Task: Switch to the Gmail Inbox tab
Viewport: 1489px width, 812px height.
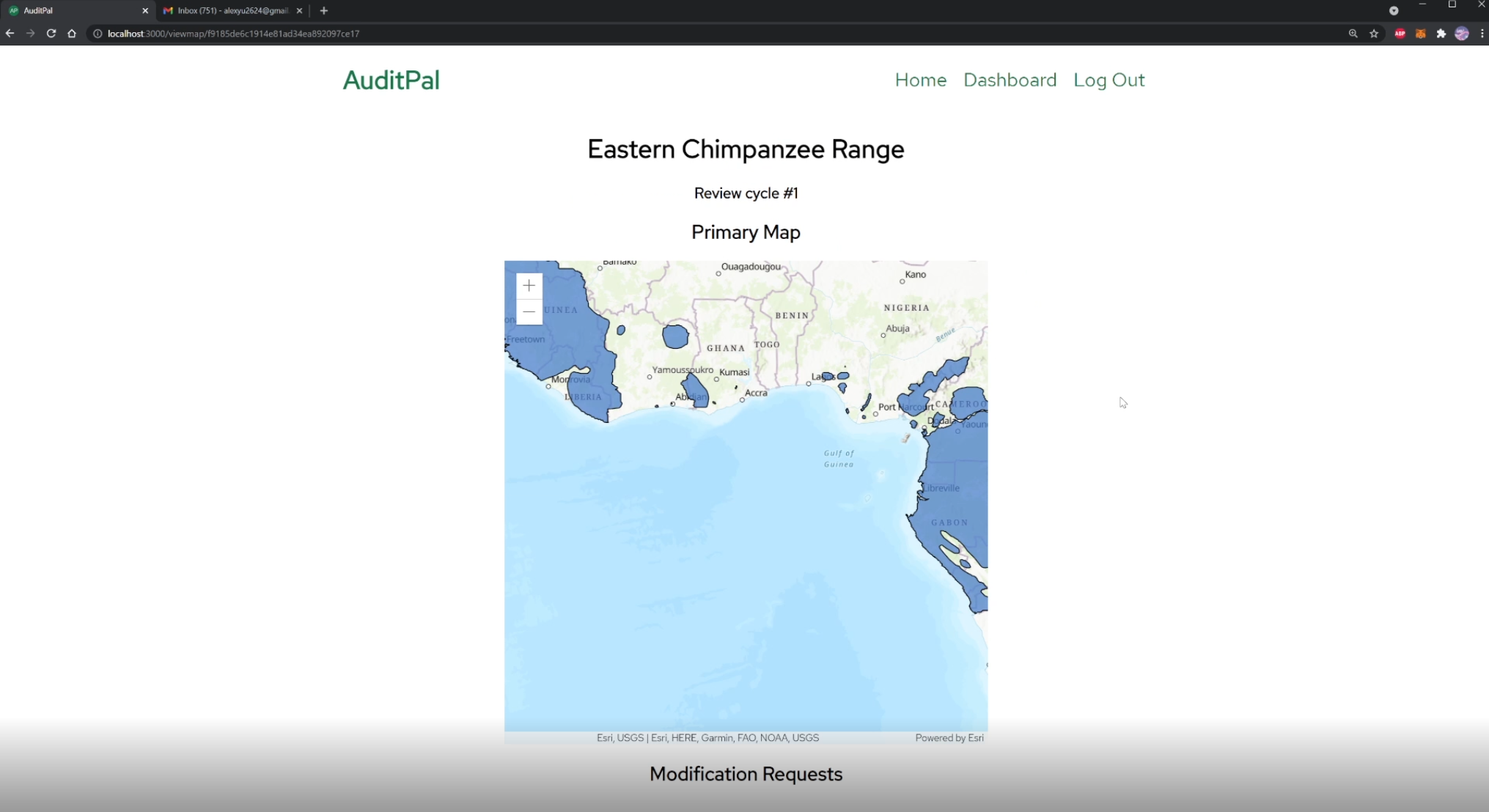Action: click(231, 11)
